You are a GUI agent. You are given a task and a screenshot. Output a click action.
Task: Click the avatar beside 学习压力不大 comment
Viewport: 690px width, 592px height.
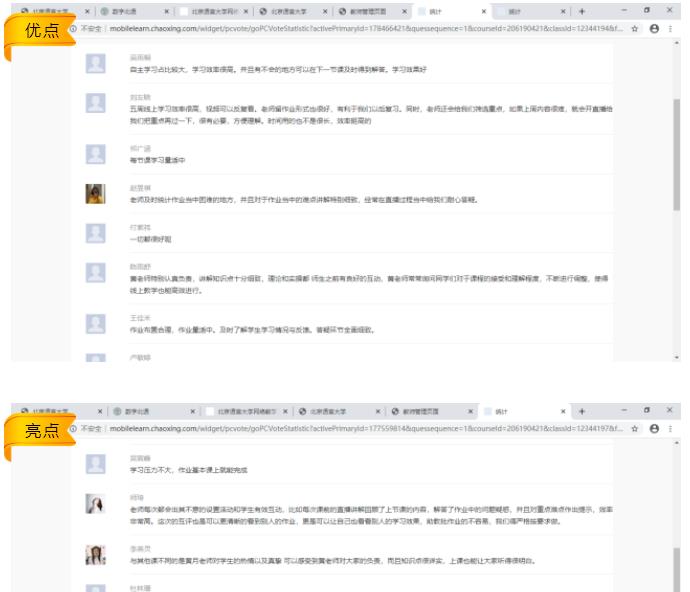coord(96,462)
